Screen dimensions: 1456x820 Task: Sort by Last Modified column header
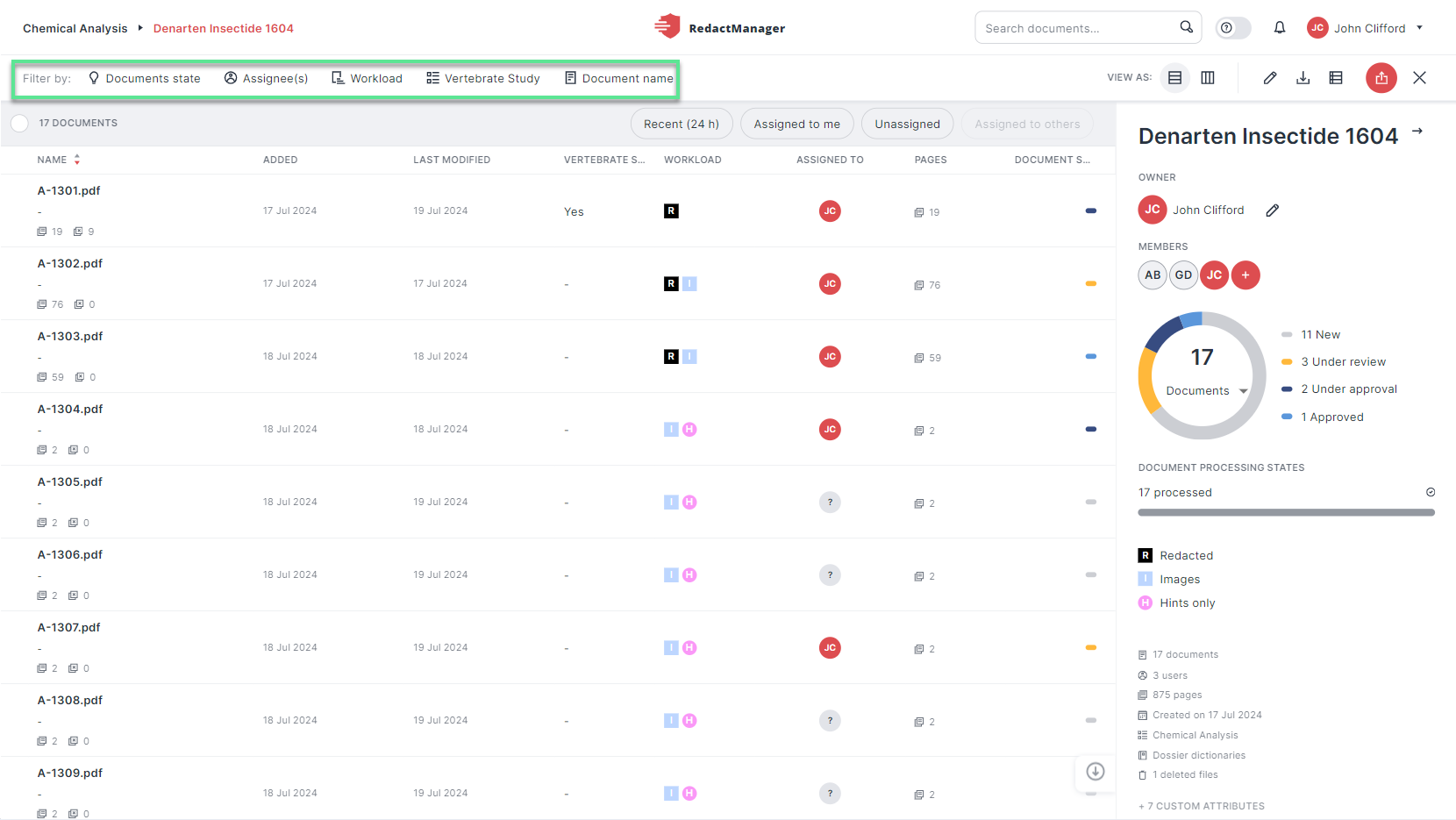452,160
